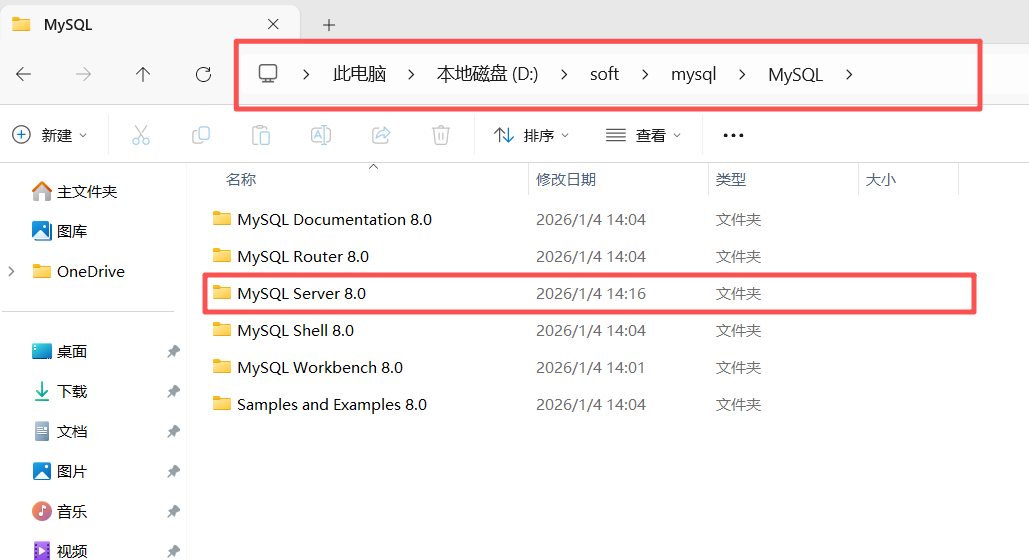The height and width of the screenshot is (560, 1029).
Task: Click the forward navigation arrow
Action: click(x=83, y=74)
